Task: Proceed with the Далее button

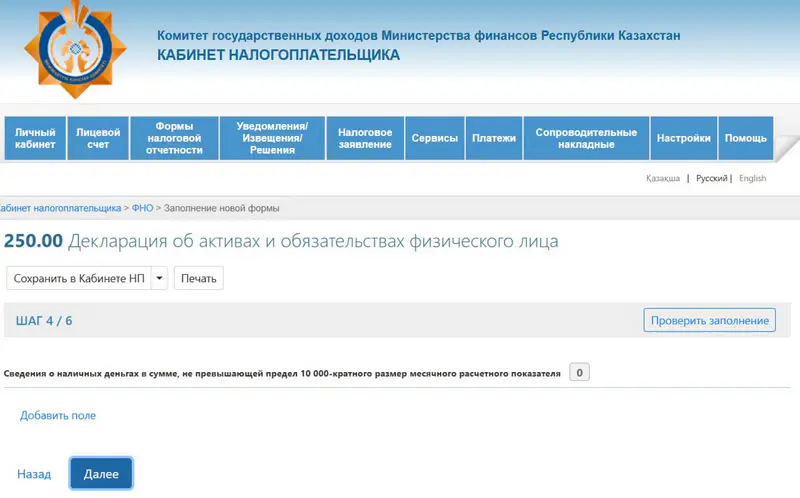Action: click(101, 474)
